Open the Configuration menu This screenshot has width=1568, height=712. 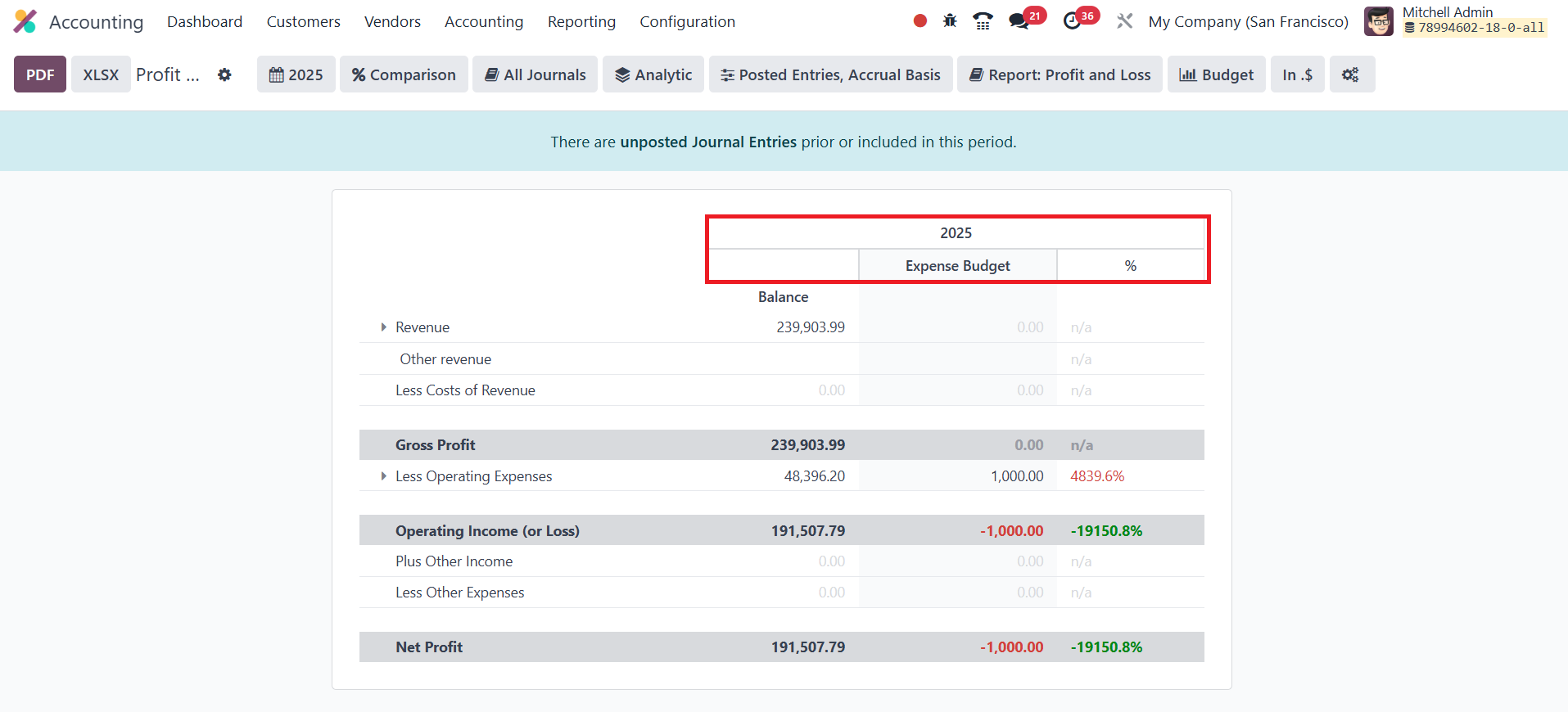tap(687, 21)
